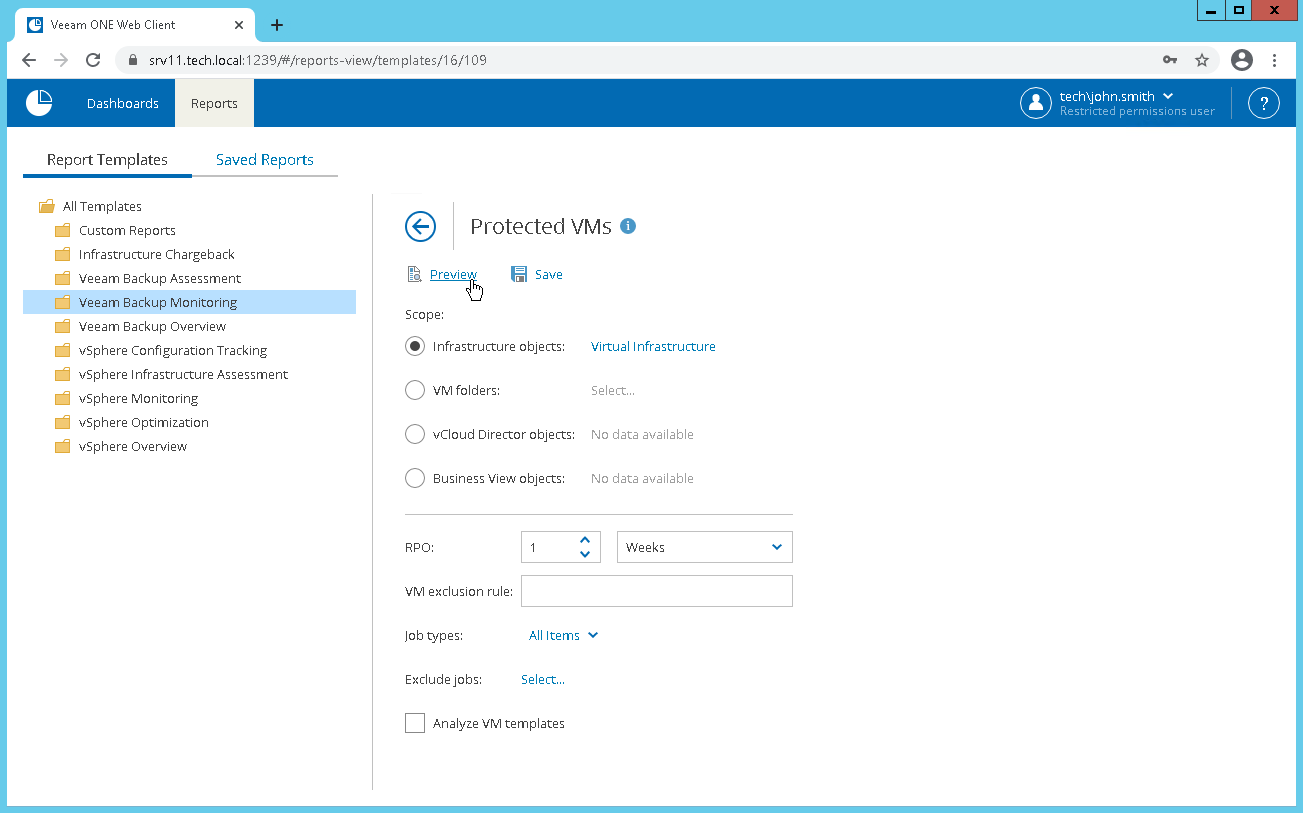This screenshot has width=1303, height=813.
Task: Click the Preview link
Action: pos(453,275)
